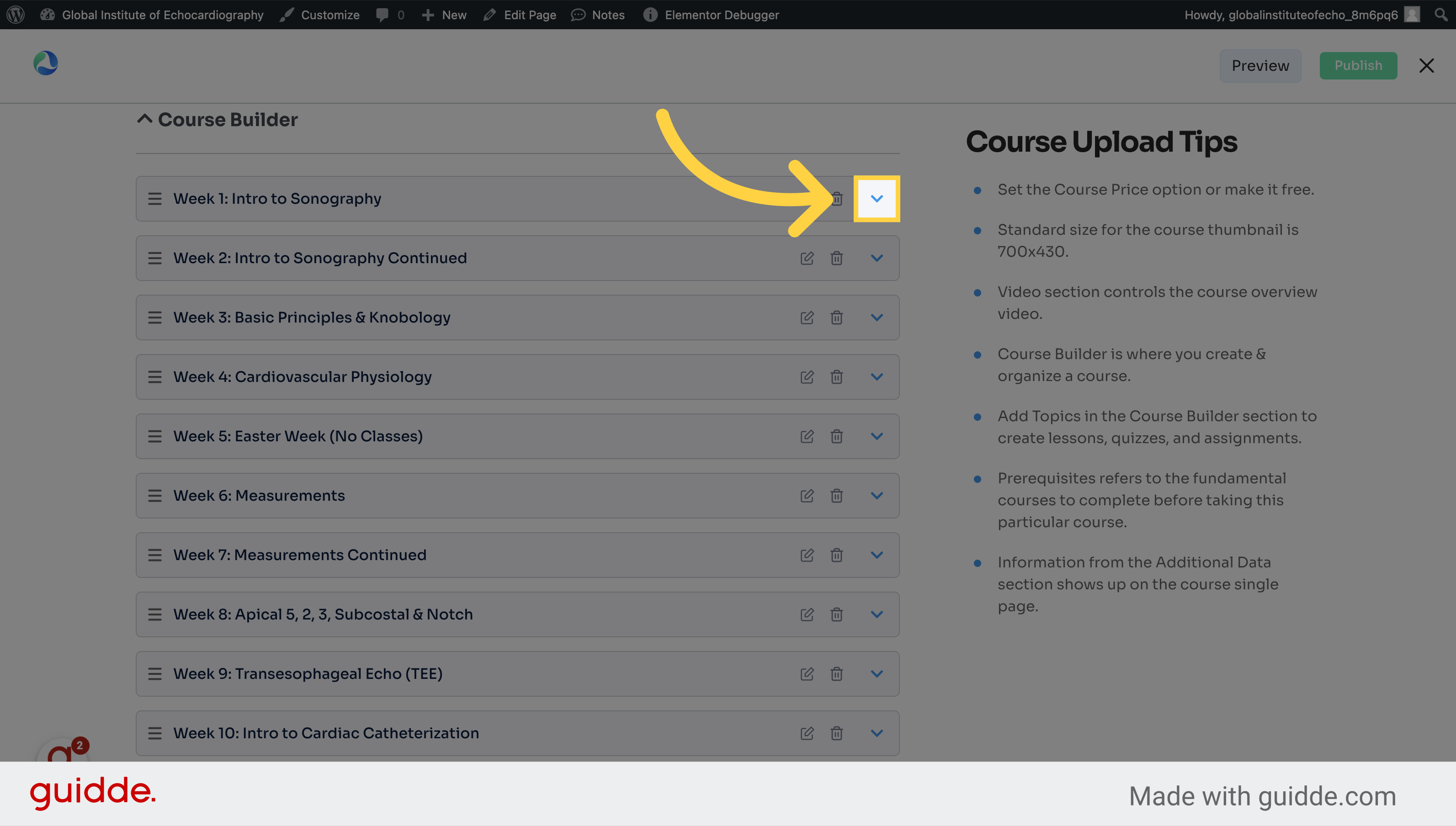Expand the Week 10 Intro to Cardiac Catheterization section
1456x826 pixels.
877,733
